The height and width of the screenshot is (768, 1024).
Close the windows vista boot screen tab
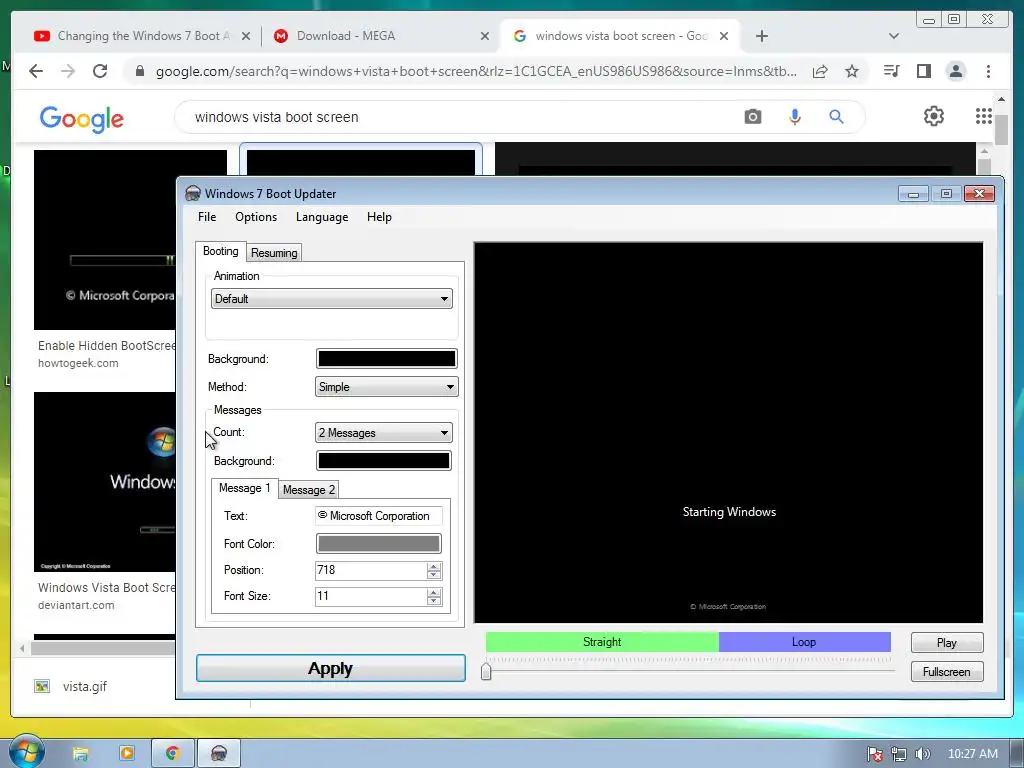724,37
